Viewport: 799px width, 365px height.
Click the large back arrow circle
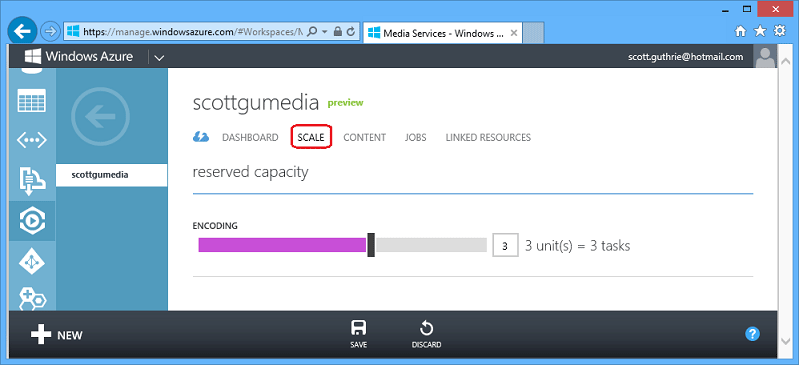click(x=100, y=117)
